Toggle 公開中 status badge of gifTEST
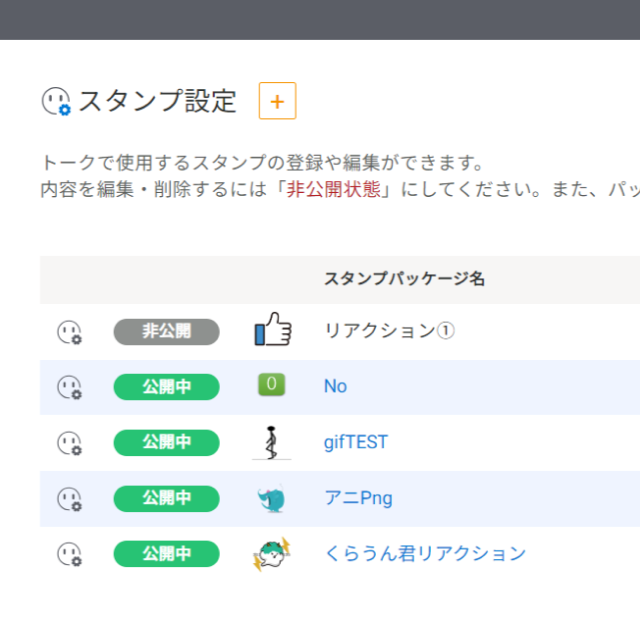 (x=167, y=442)
